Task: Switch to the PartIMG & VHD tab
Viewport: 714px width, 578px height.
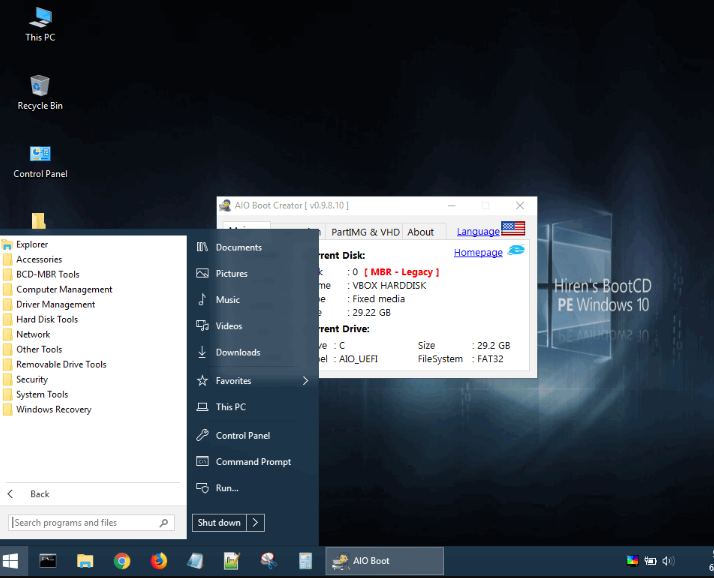Action: pos(365,232)
